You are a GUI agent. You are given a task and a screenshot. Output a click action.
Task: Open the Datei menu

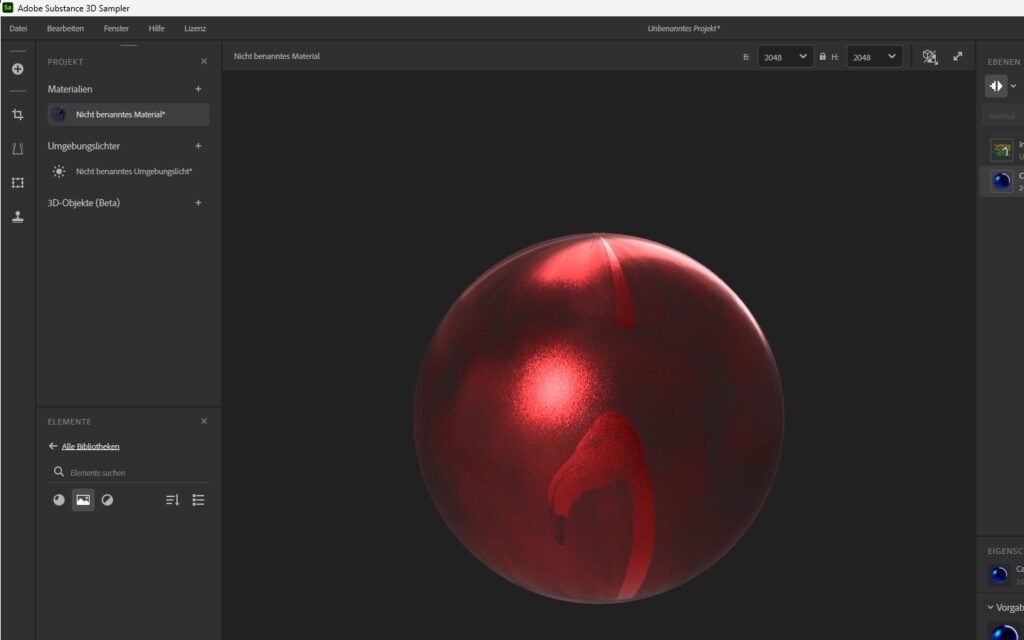18,29
